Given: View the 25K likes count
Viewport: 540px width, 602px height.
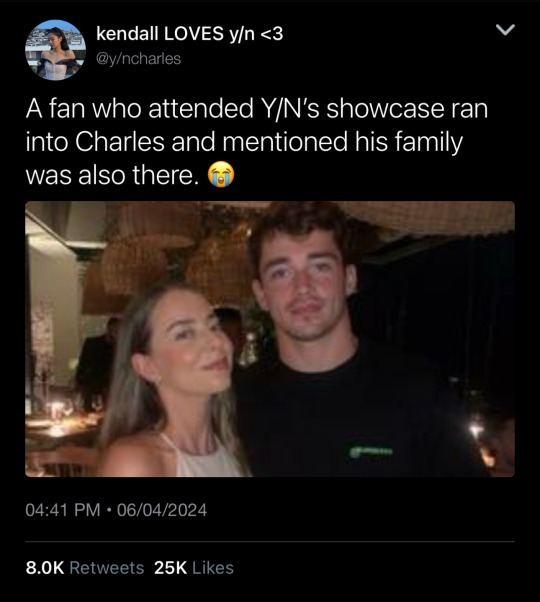Looking at the screenshot, I should [170, 568].
